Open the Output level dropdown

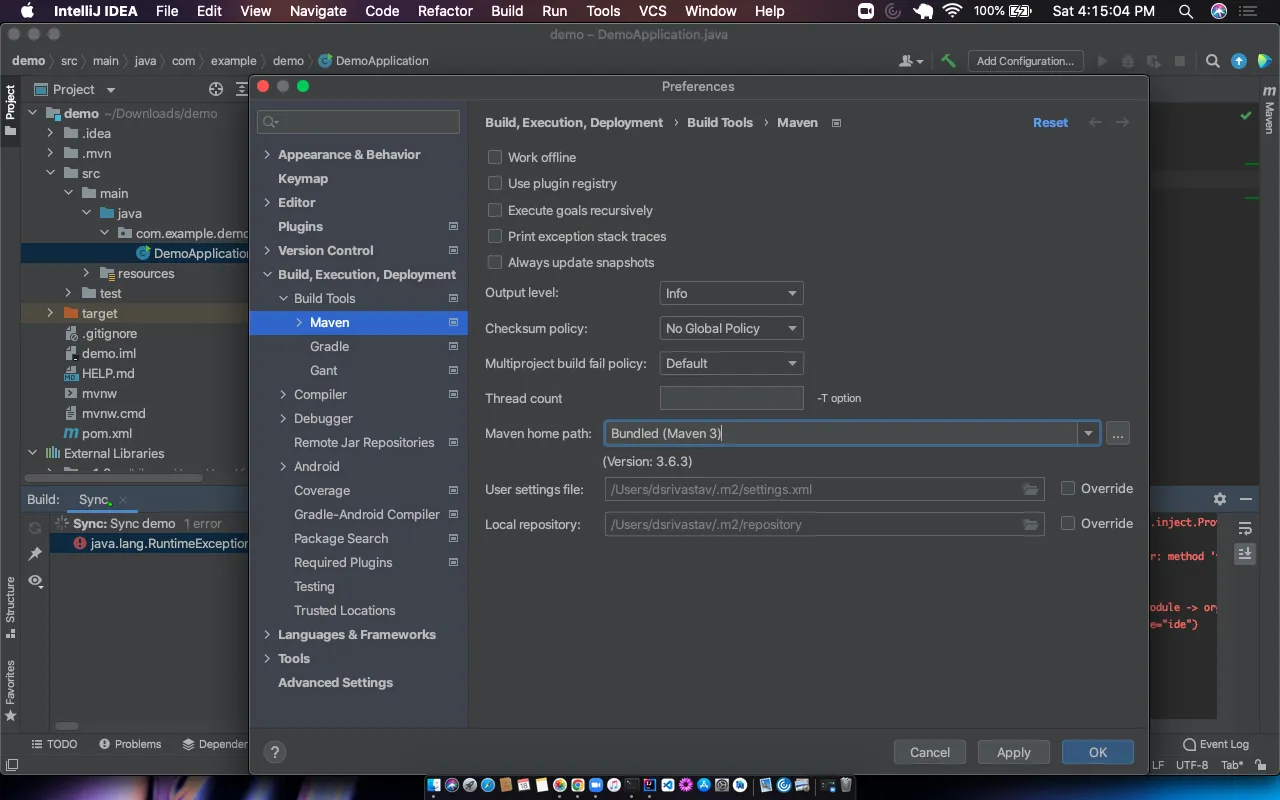click(x=732, y=293)
